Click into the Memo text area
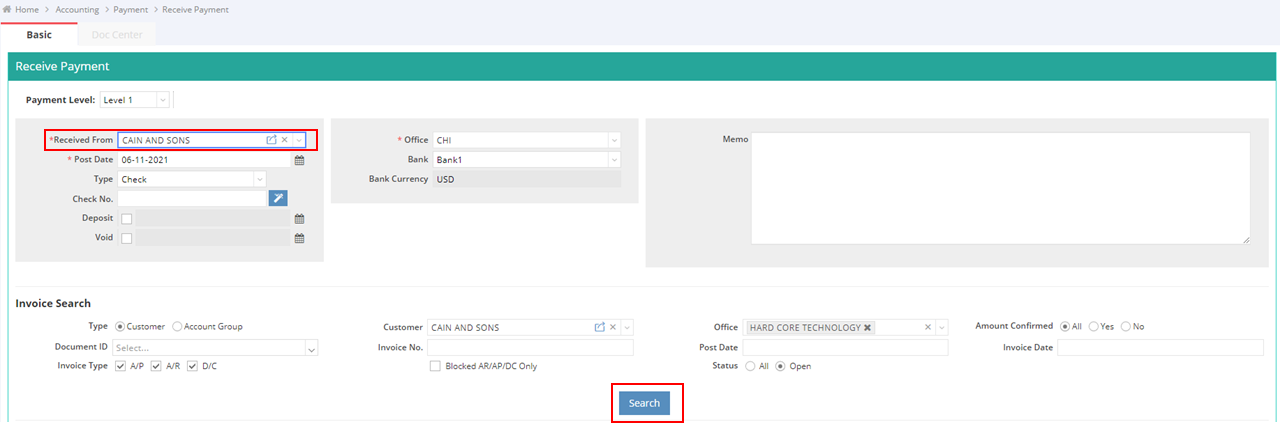 [1000, 188]
